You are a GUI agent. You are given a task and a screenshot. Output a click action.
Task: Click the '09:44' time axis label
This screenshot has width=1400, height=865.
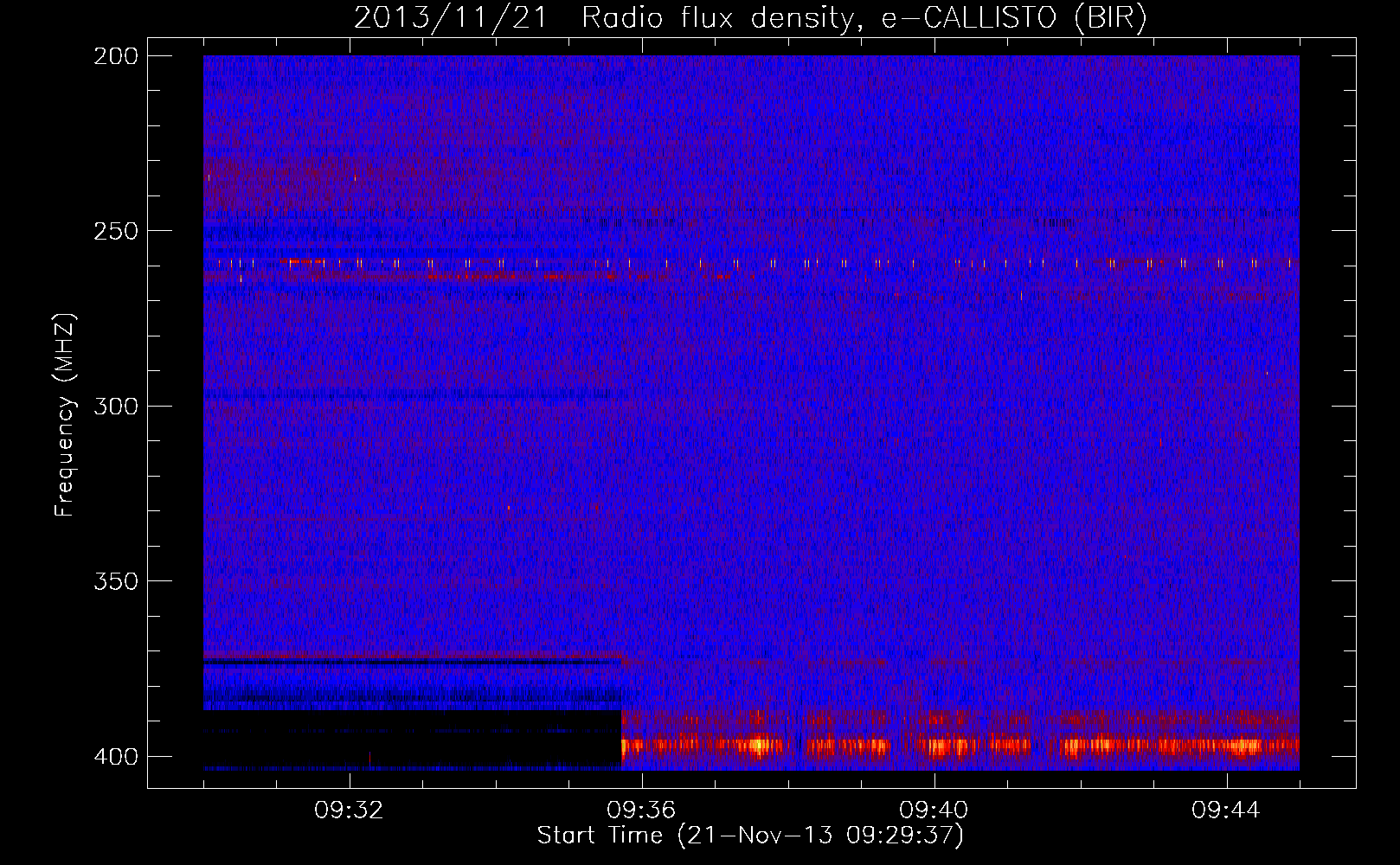click(x=1227, y=811)
